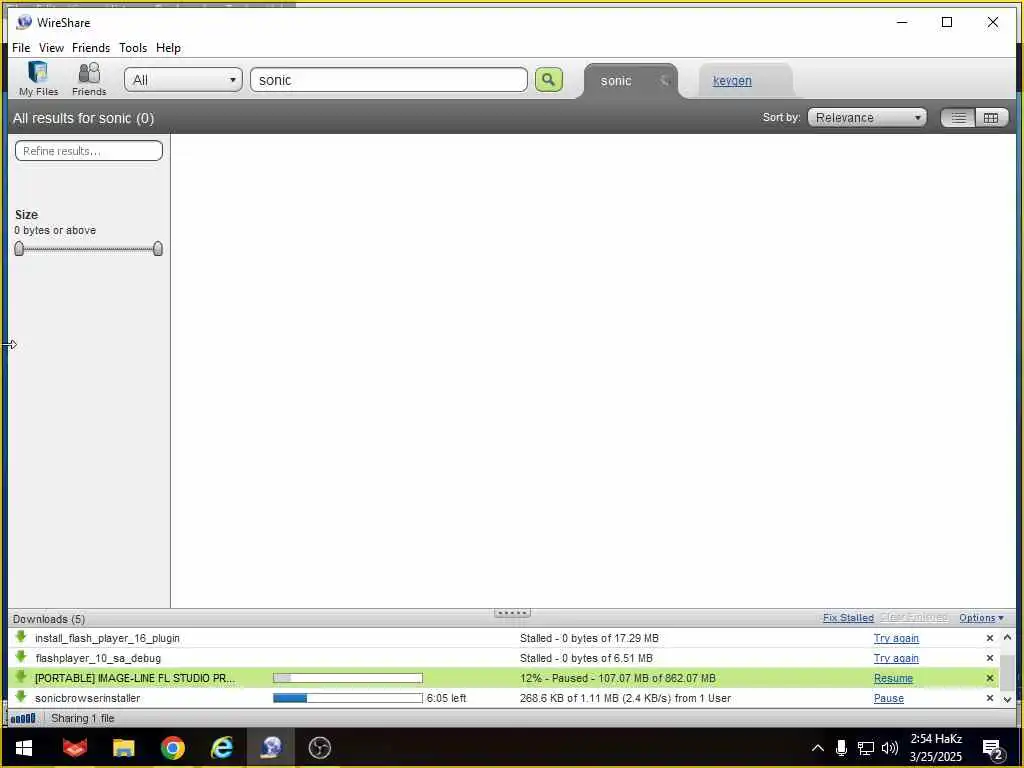
Task: Cancel install_flash_player_16_plugin download with X
Action: [x=989, y=638]
